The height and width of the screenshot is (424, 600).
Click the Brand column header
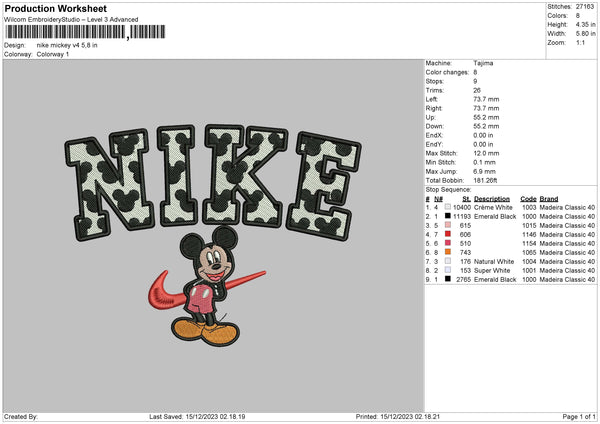click(549, 199)
